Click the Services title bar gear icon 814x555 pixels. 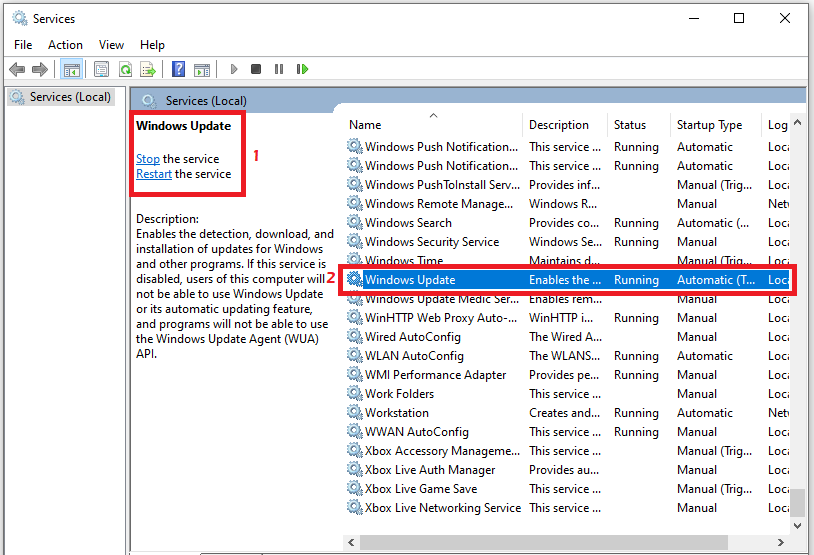[20, 18]
